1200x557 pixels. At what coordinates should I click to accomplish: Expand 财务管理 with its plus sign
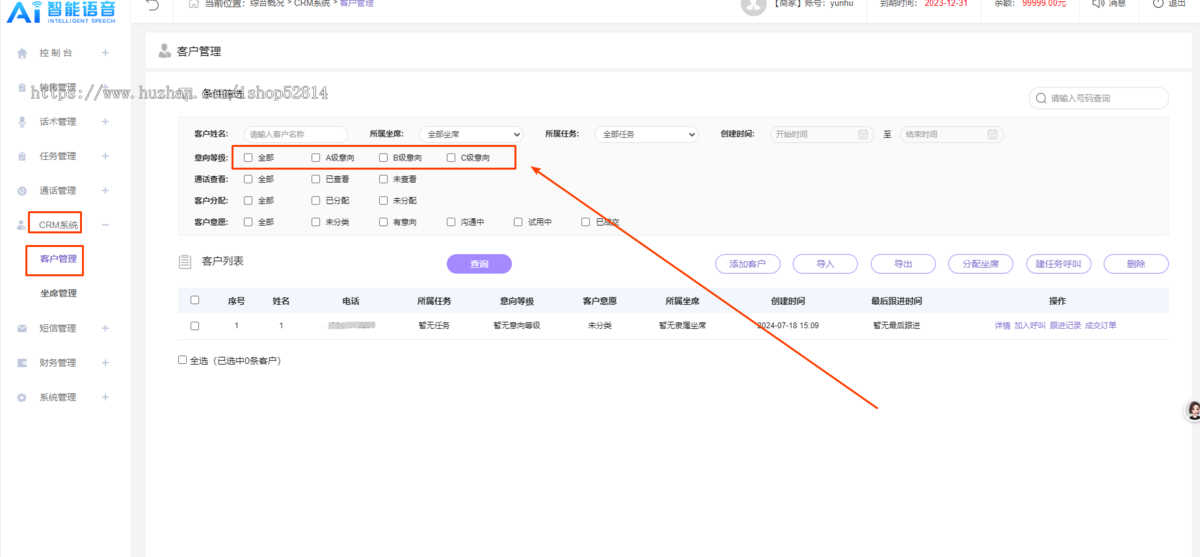pyautogui.click(x=105, y=363)
